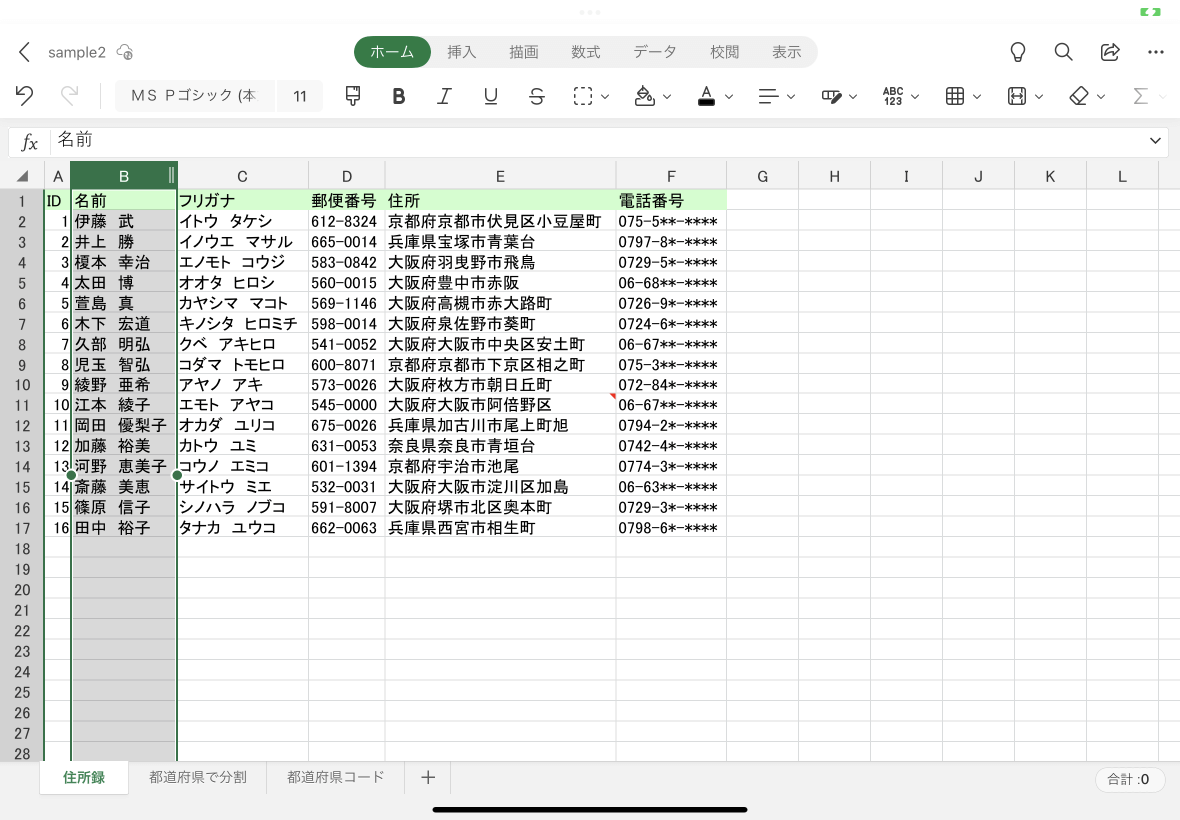
Task: Expand the formula bar chevron
Action: coord(1155,141)
